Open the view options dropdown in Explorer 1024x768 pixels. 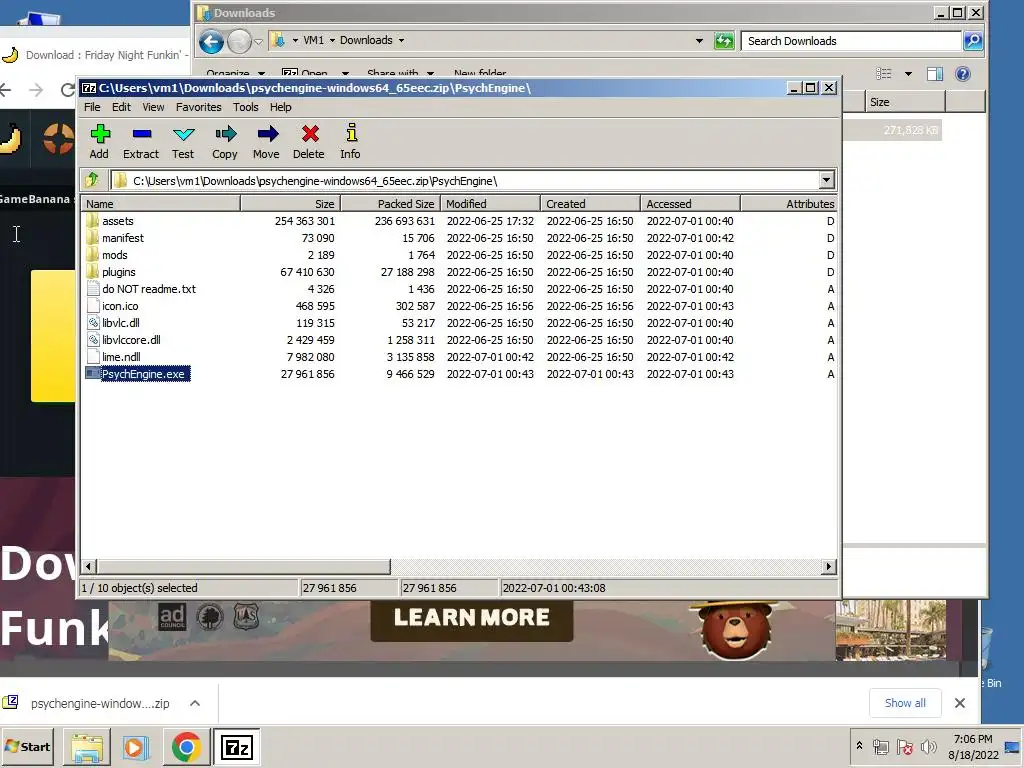click(908, 74)
